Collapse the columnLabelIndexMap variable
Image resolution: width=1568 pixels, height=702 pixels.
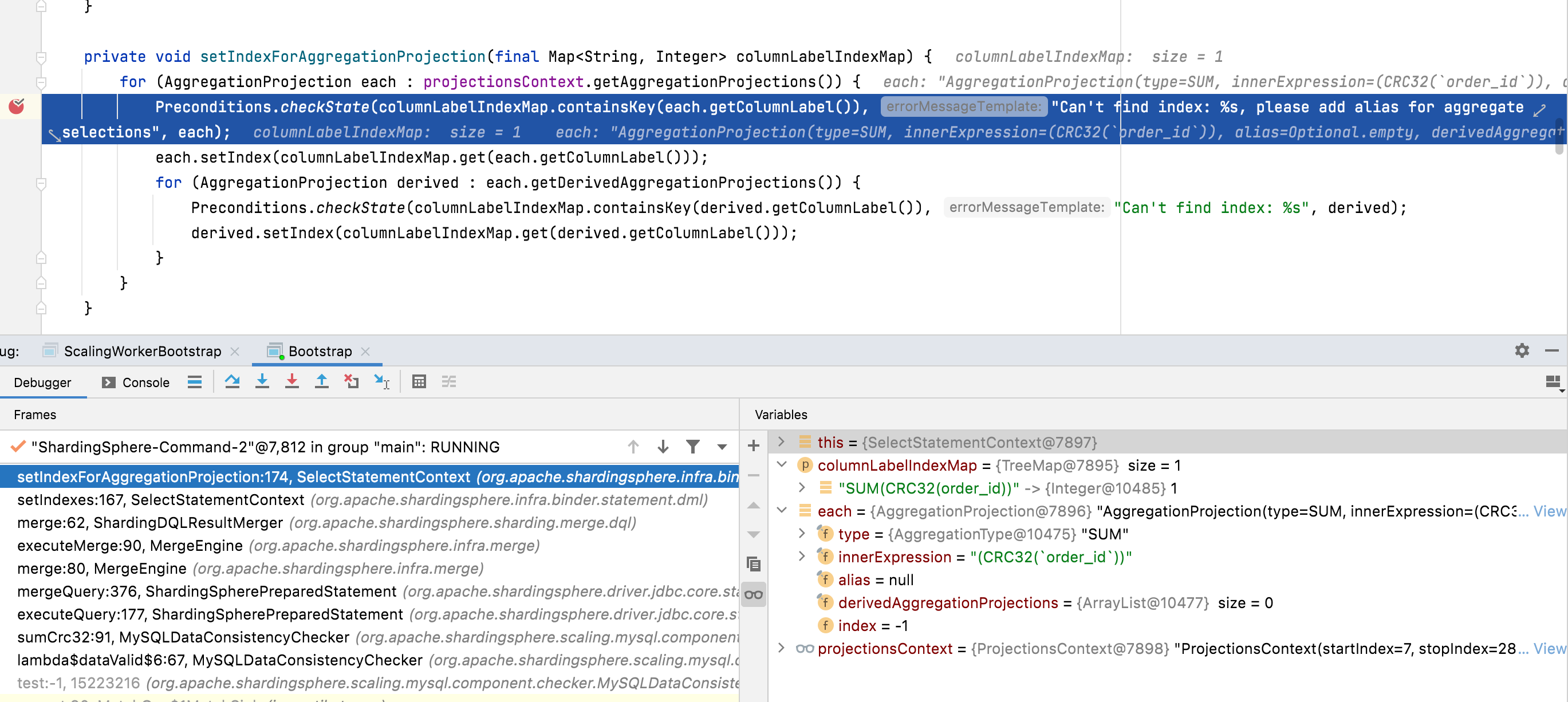(782, 465)
